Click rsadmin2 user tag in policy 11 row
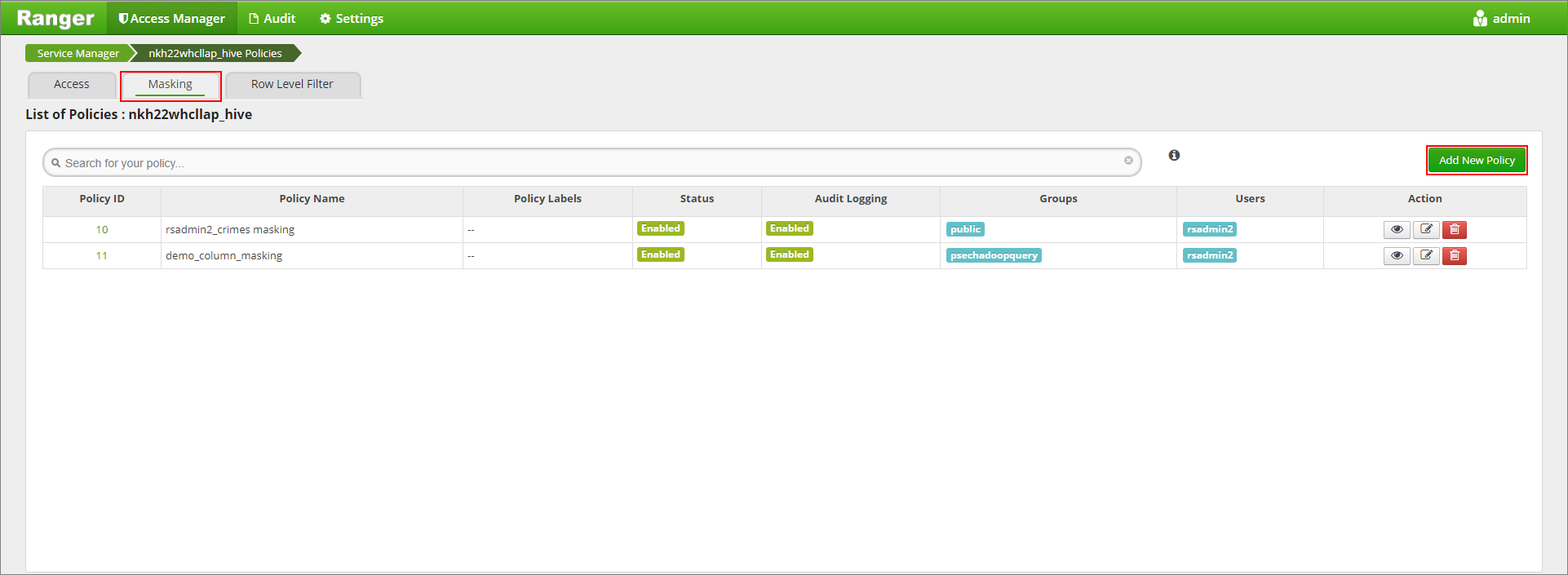The image size is (1568, 575). coord(1210,255)
